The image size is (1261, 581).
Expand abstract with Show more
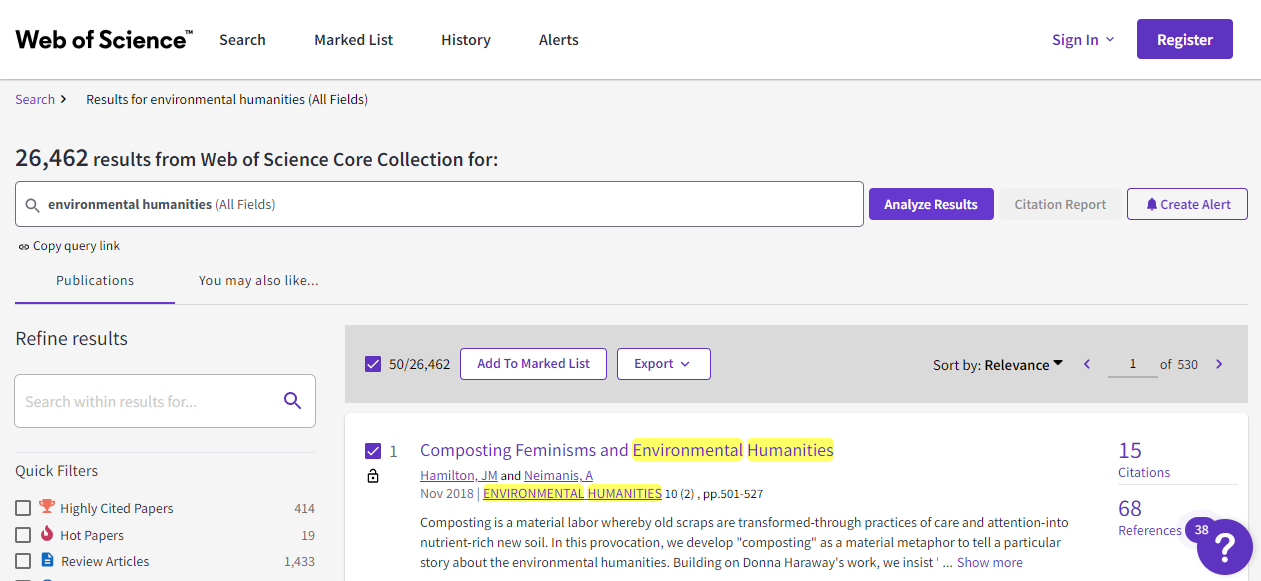(x=990, y=562)
